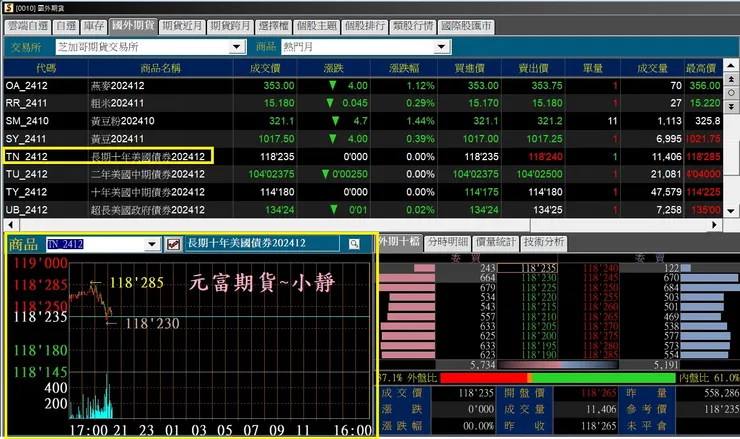The image size is (740, 439).
Task: Click ask price 118'285 in order book
Action: (600, 355)
